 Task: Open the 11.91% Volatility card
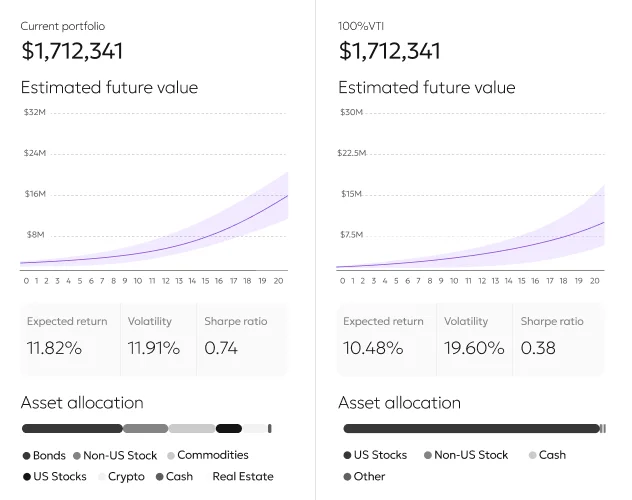coord(158,337)
